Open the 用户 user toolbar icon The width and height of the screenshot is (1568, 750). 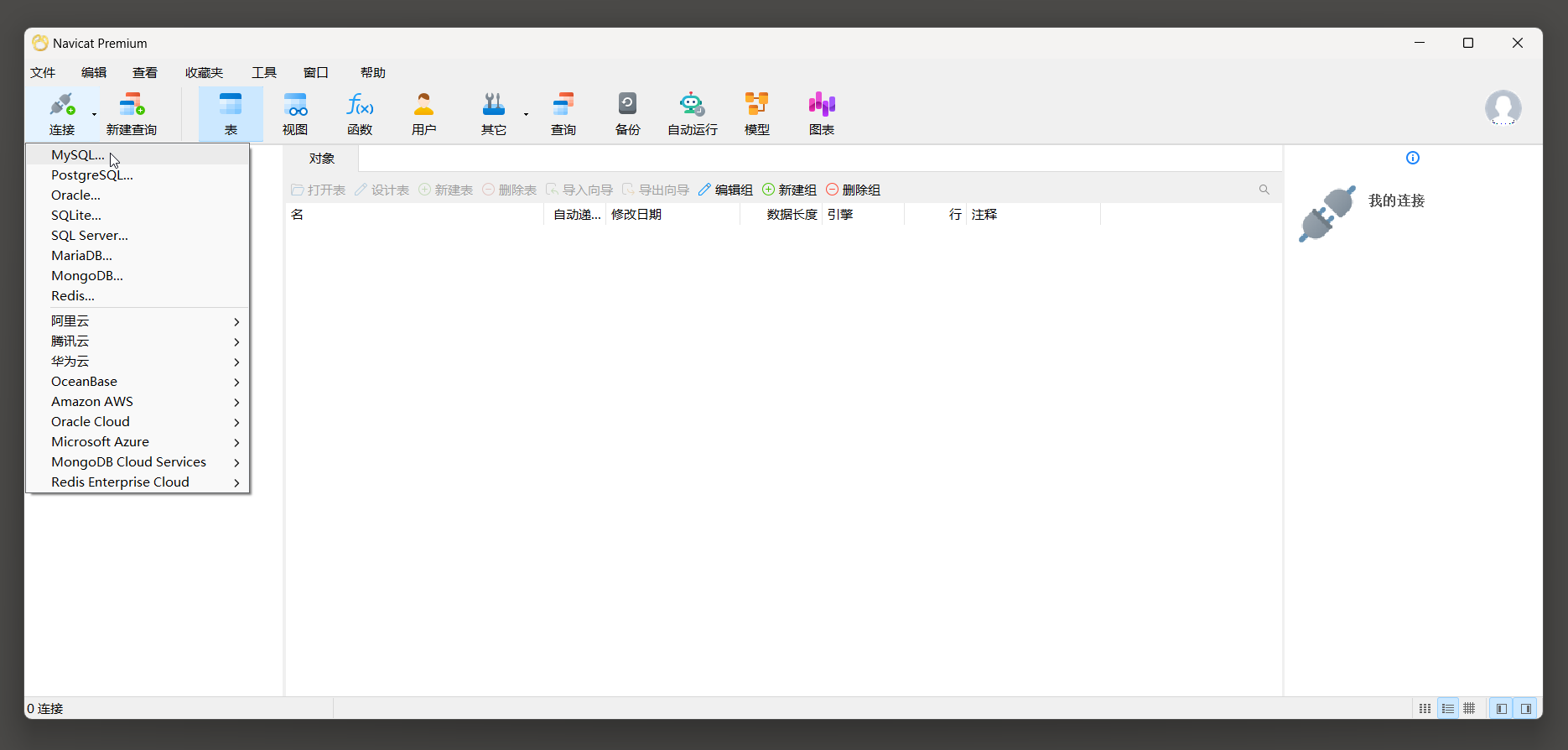coord(424,114)
